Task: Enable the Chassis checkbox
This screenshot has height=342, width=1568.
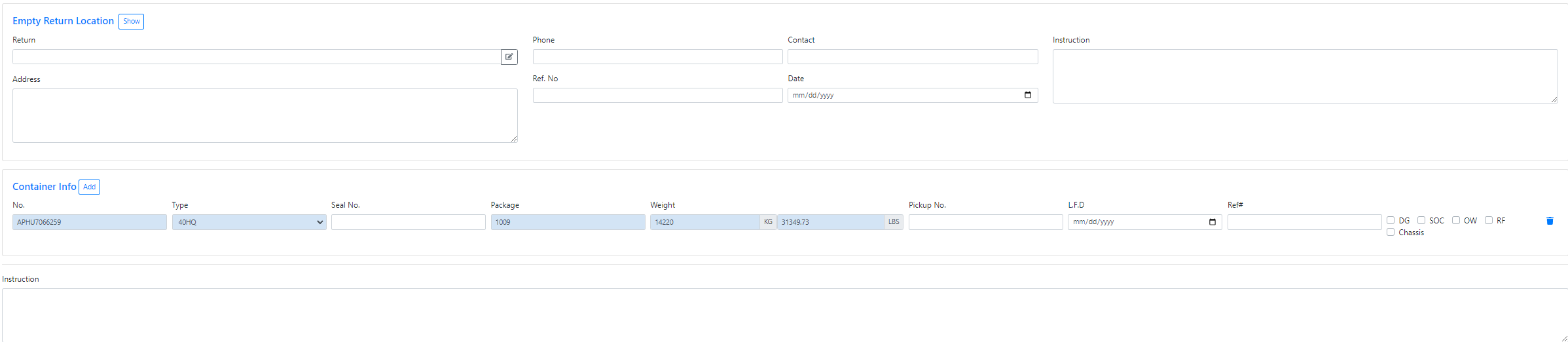Action: coord(1391,232)
